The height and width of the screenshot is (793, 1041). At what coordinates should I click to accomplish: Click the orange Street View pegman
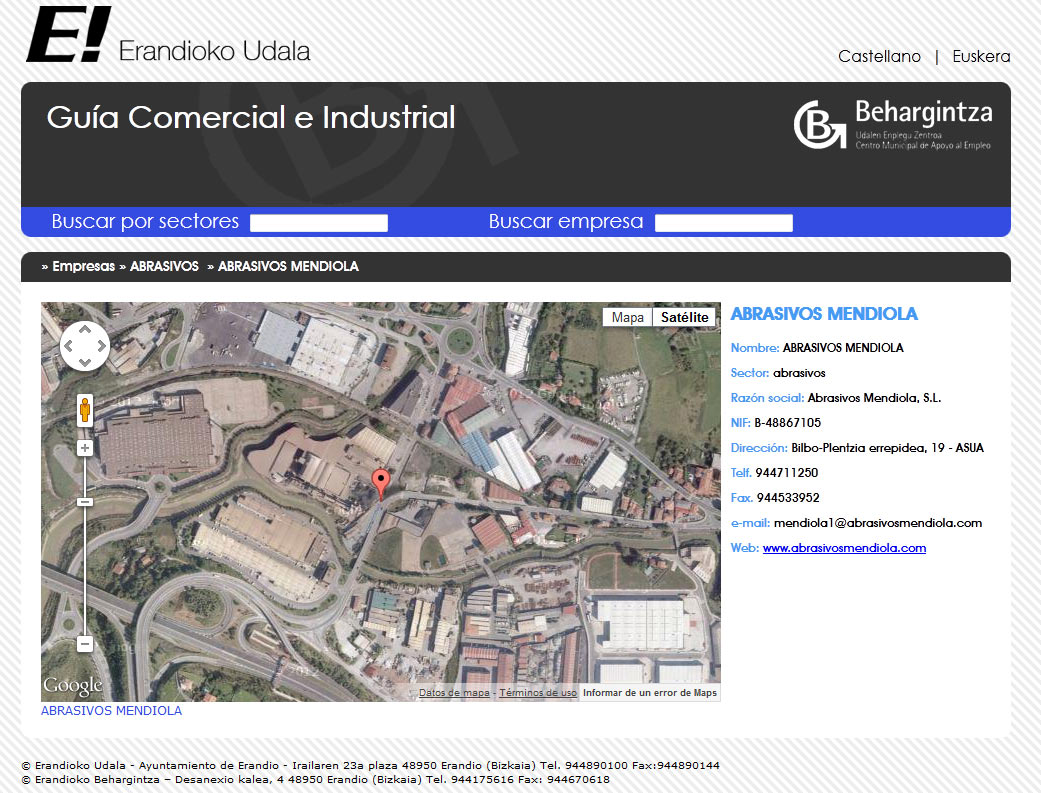point(85,409)
